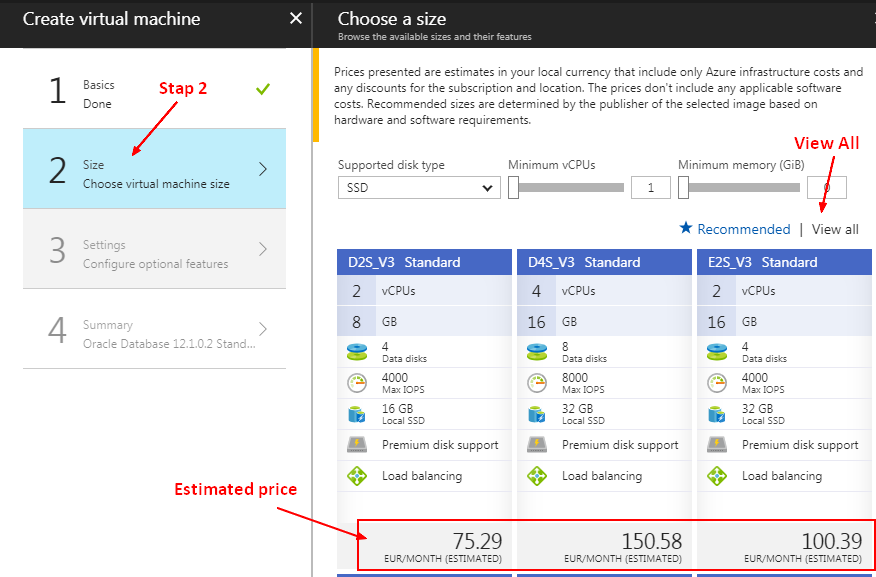The width and height of the screenshot is (876, 577).
Task: Expand the Size step chevron
Action: pyautogui.click(x=263, y=169)
